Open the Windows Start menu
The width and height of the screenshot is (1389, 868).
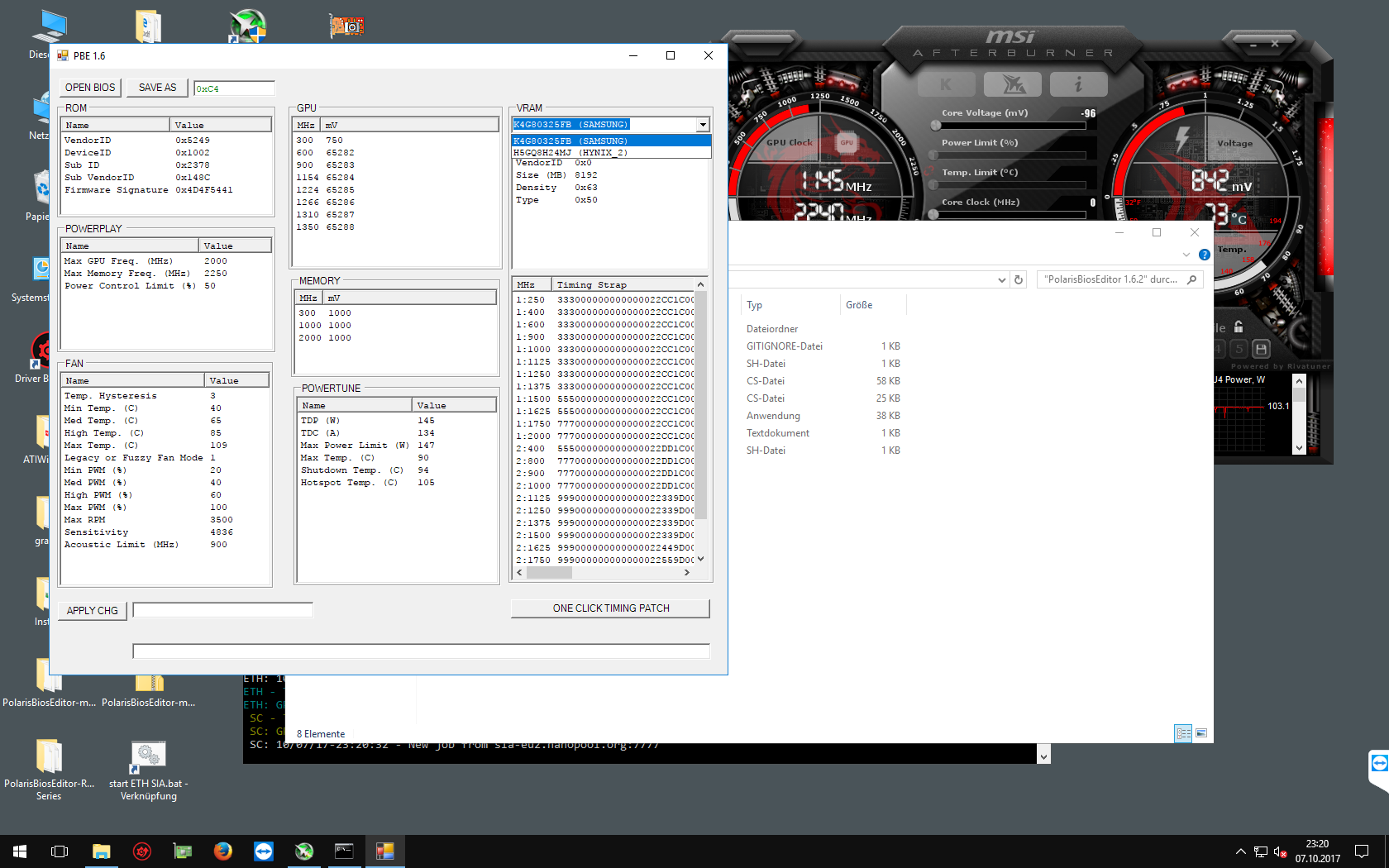(20, 851)
